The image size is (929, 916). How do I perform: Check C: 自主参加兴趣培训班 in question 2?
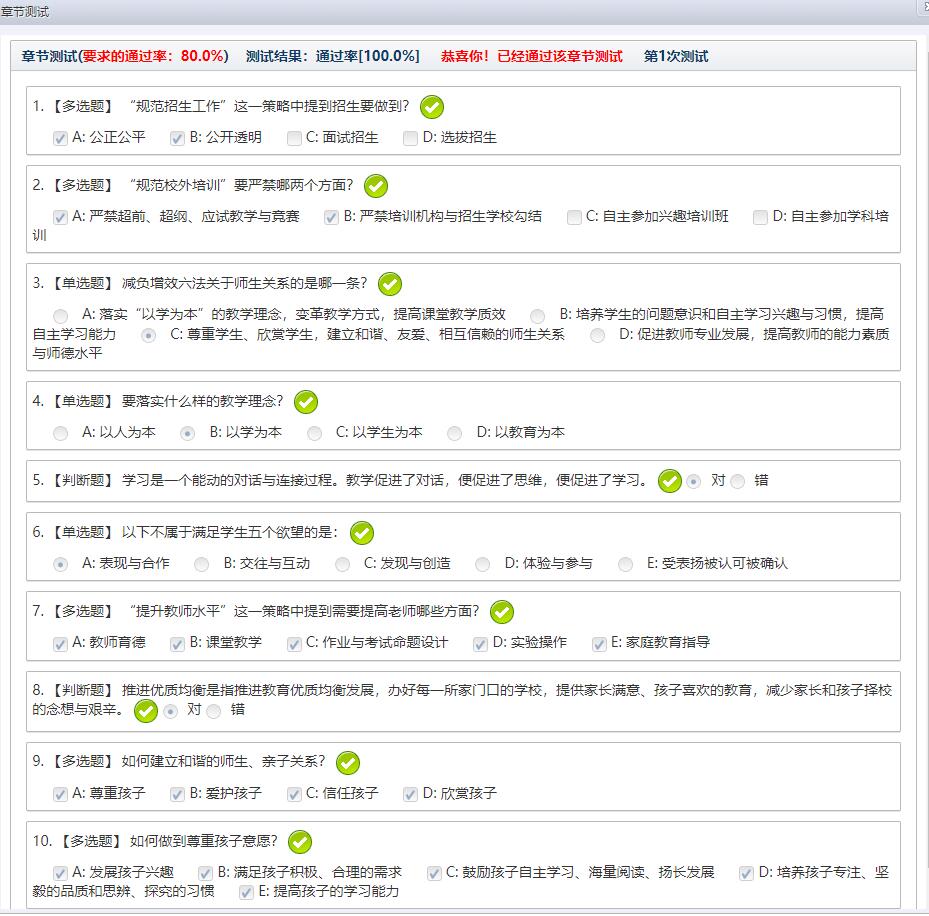coord(574,217)
